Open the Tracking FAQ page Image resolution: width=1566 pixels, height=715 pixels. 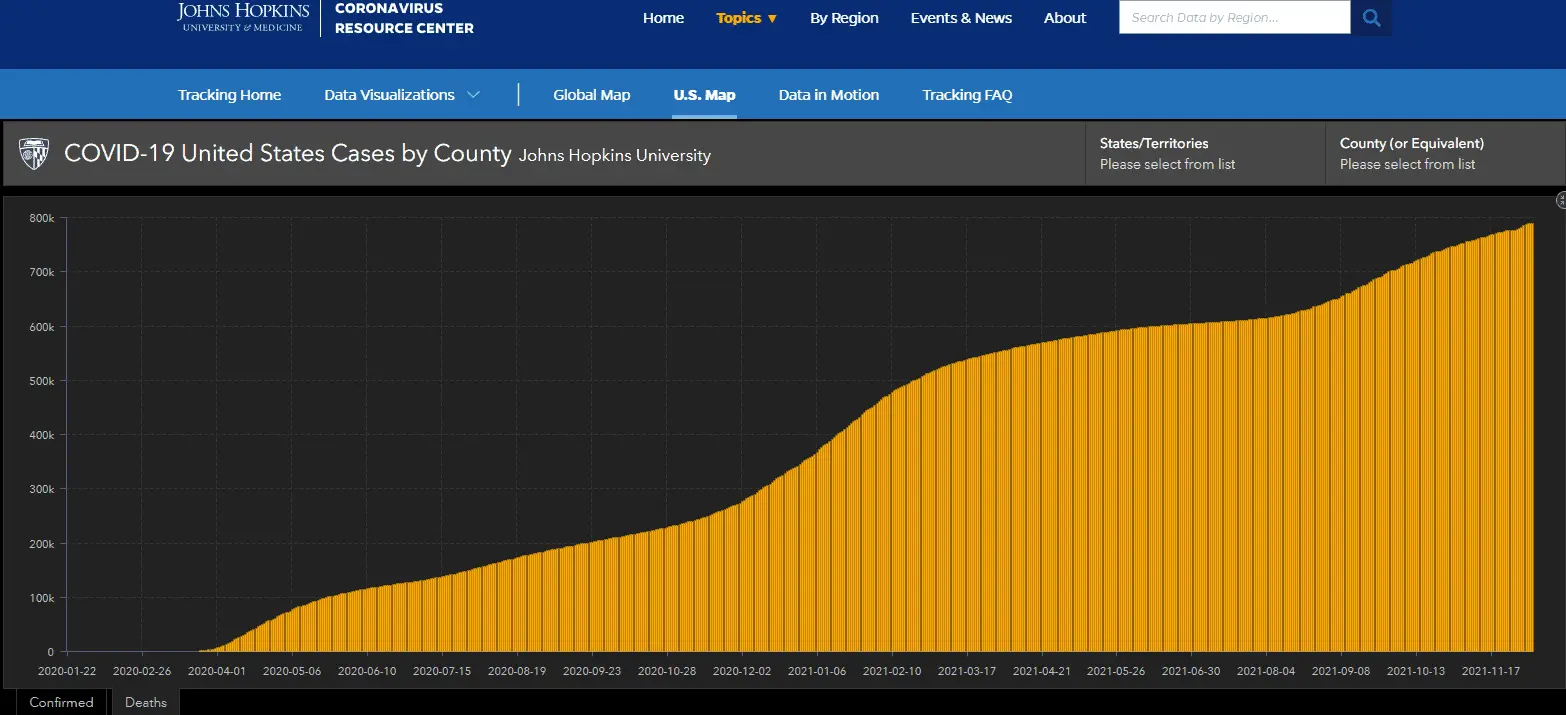coord(967,95)
